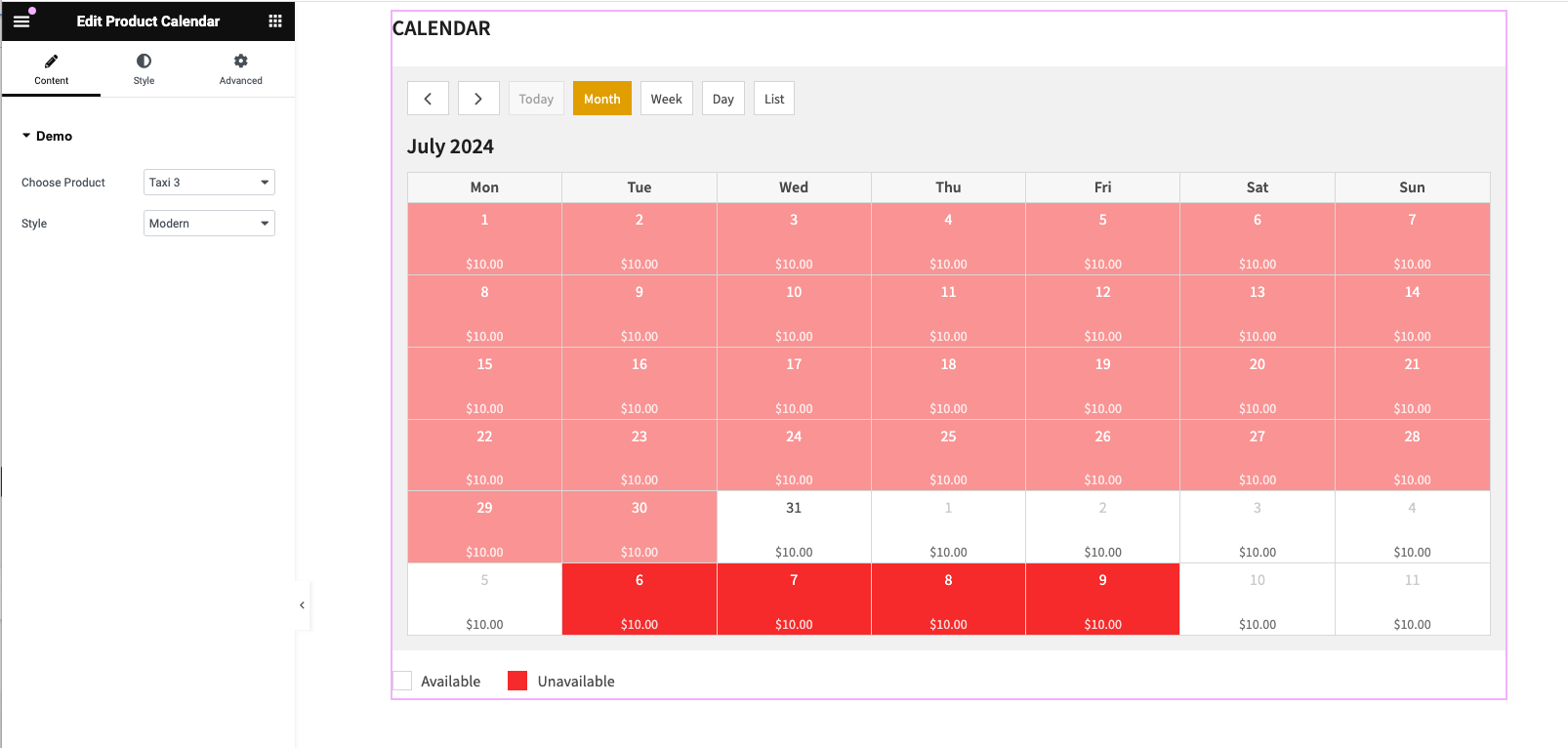
Task: Click the pencil Content tab icon
Action: click(51, 62)
